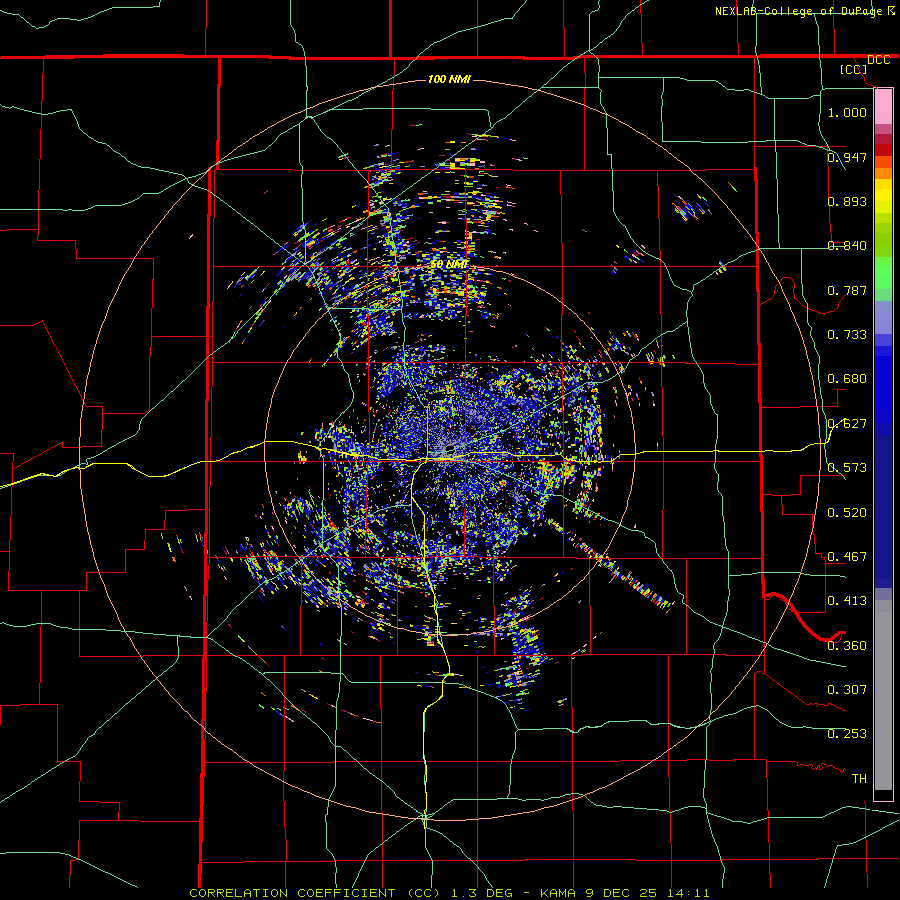Pick the lavender swatch beside 0.733
The image size is (900, 900).
point(883,317)
